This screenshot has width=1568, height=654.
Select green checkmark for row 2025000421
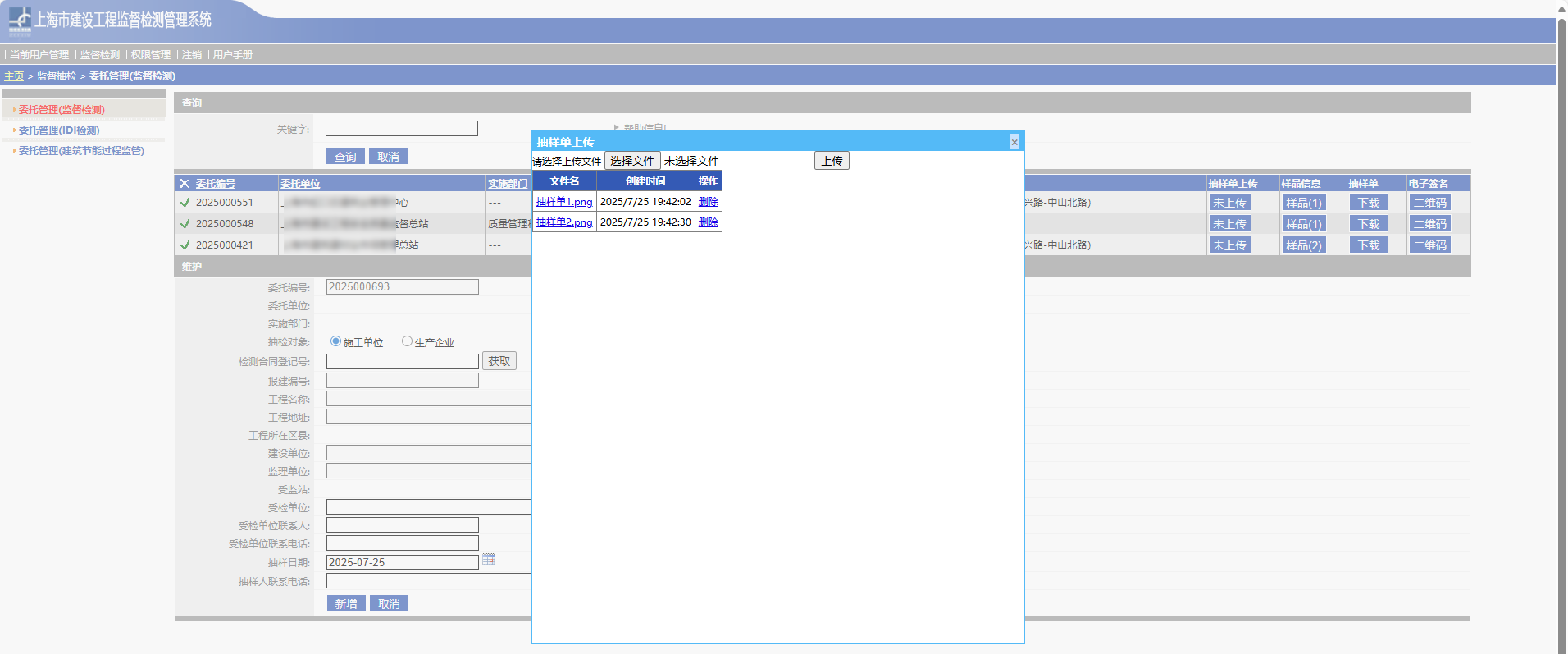[185, 245]
